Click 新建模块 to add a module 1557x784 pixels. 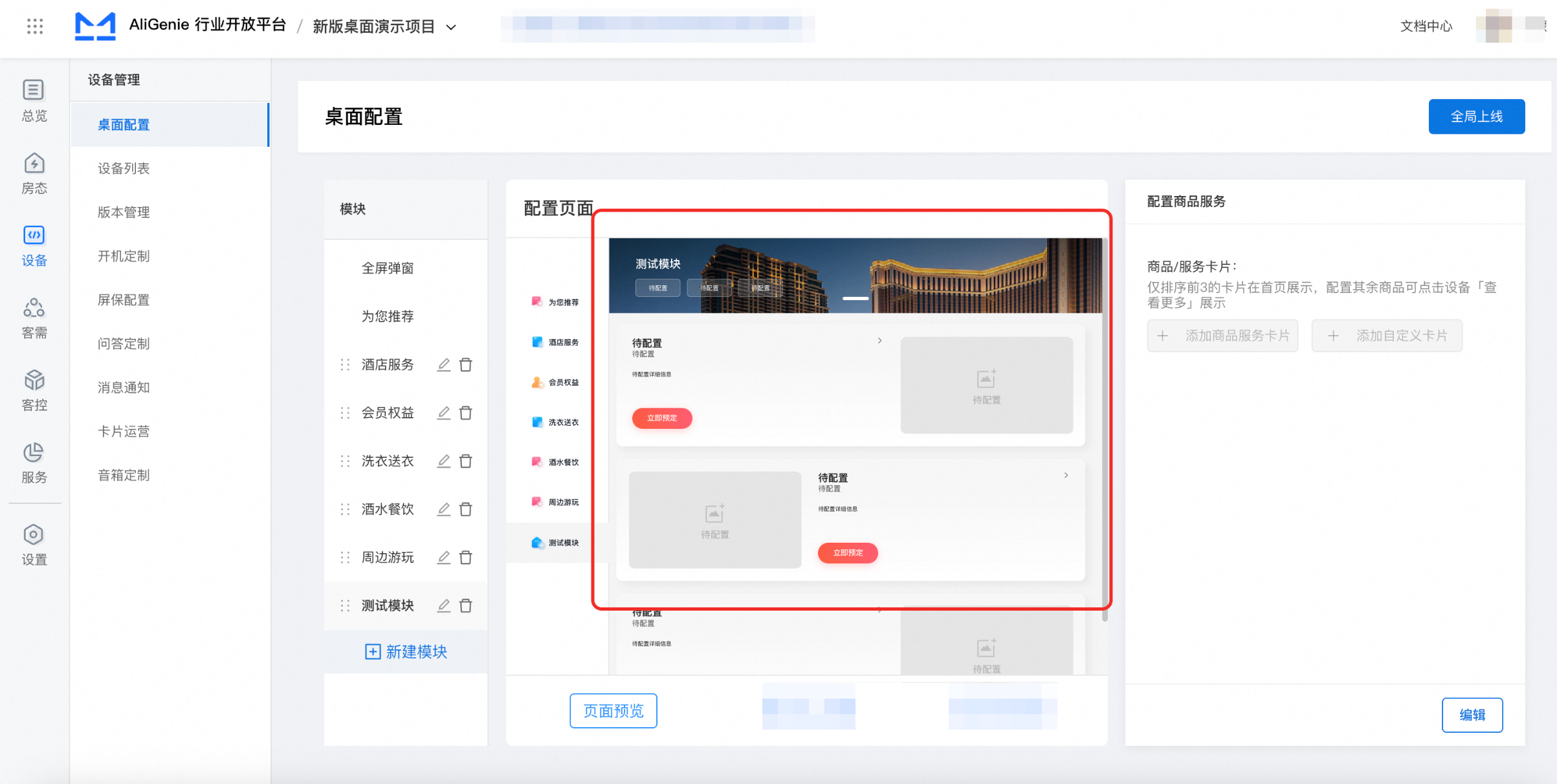pyautogui.click(x=406, y=651)
